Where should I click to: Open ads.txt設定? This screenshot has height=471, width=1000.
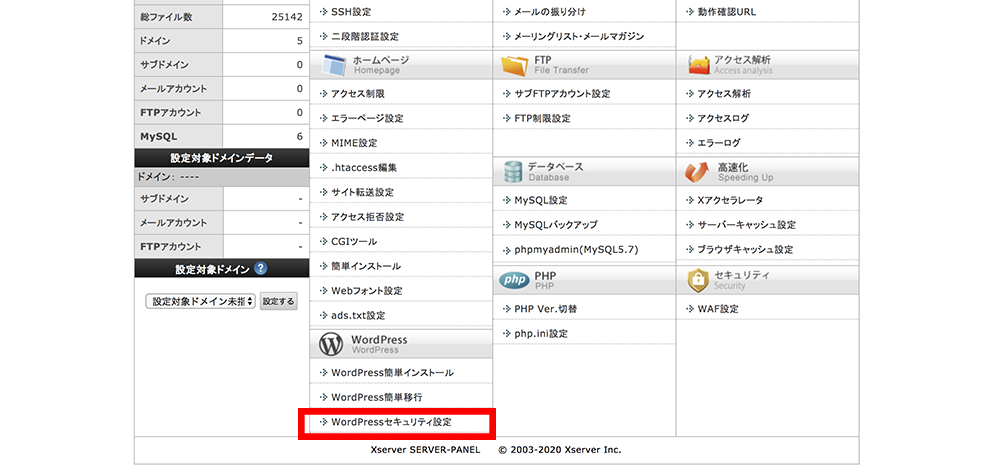click(358, 315)
